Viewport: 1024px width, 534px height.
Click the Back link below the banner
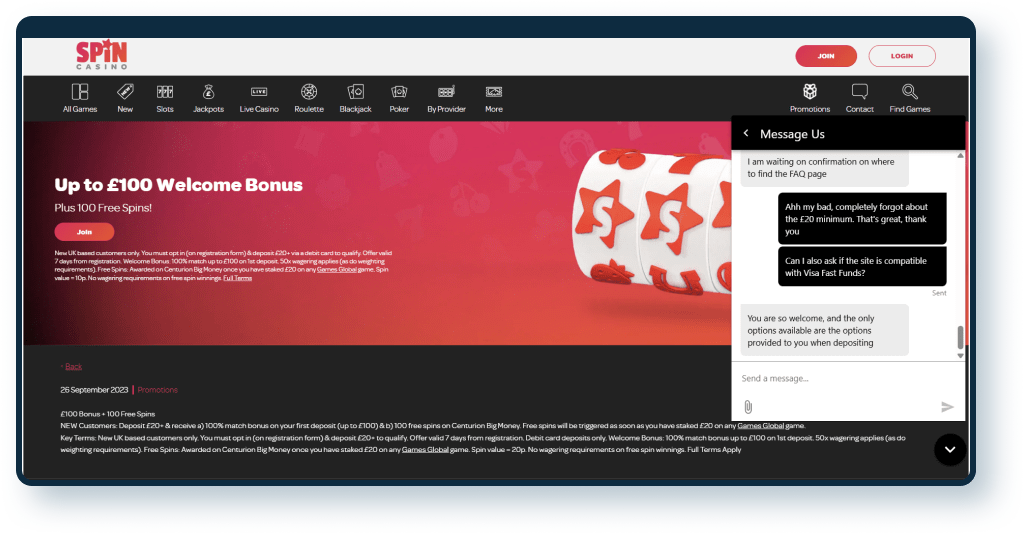tap(72, 366)
